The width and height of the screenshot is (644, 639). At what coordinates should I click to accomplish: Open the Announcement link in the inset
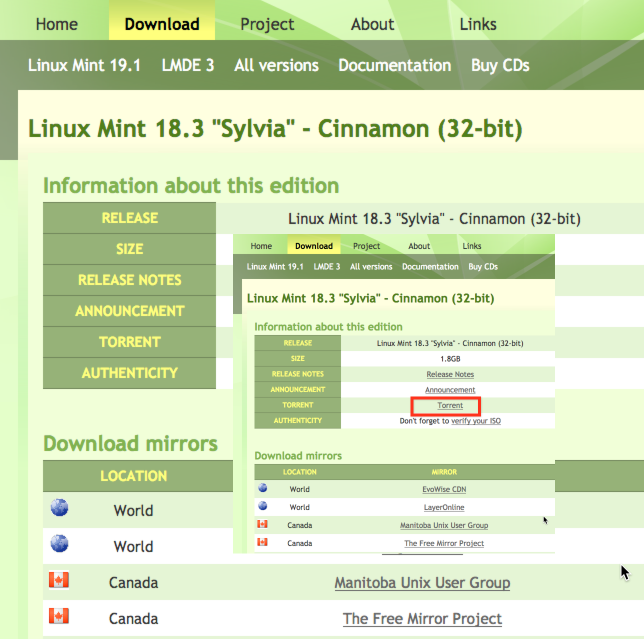[450, 390]
